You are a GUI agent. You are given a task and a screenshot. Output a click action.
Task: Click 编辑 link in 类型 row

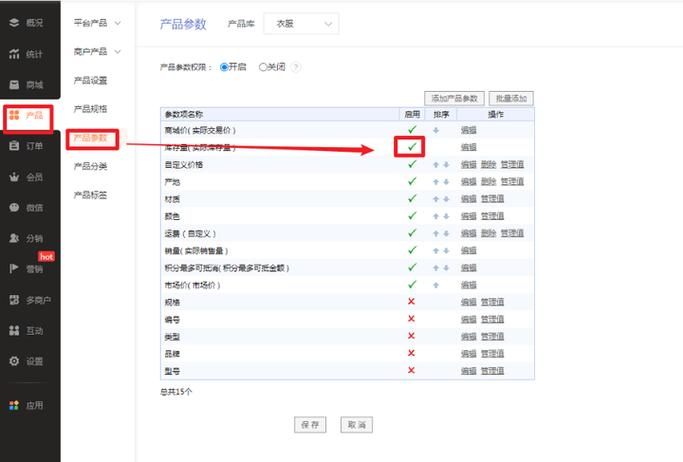pyautogui.click(x=469, y=337)
